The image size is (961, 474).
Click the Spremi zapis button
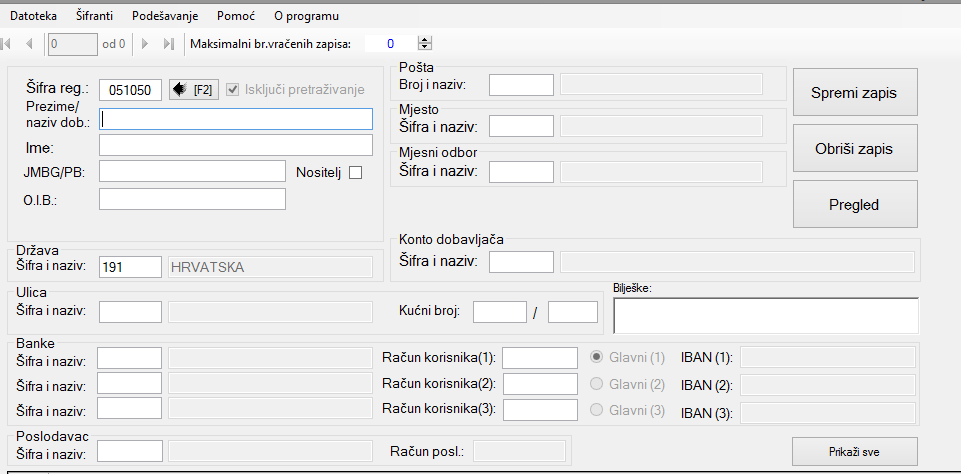[854, 93]
